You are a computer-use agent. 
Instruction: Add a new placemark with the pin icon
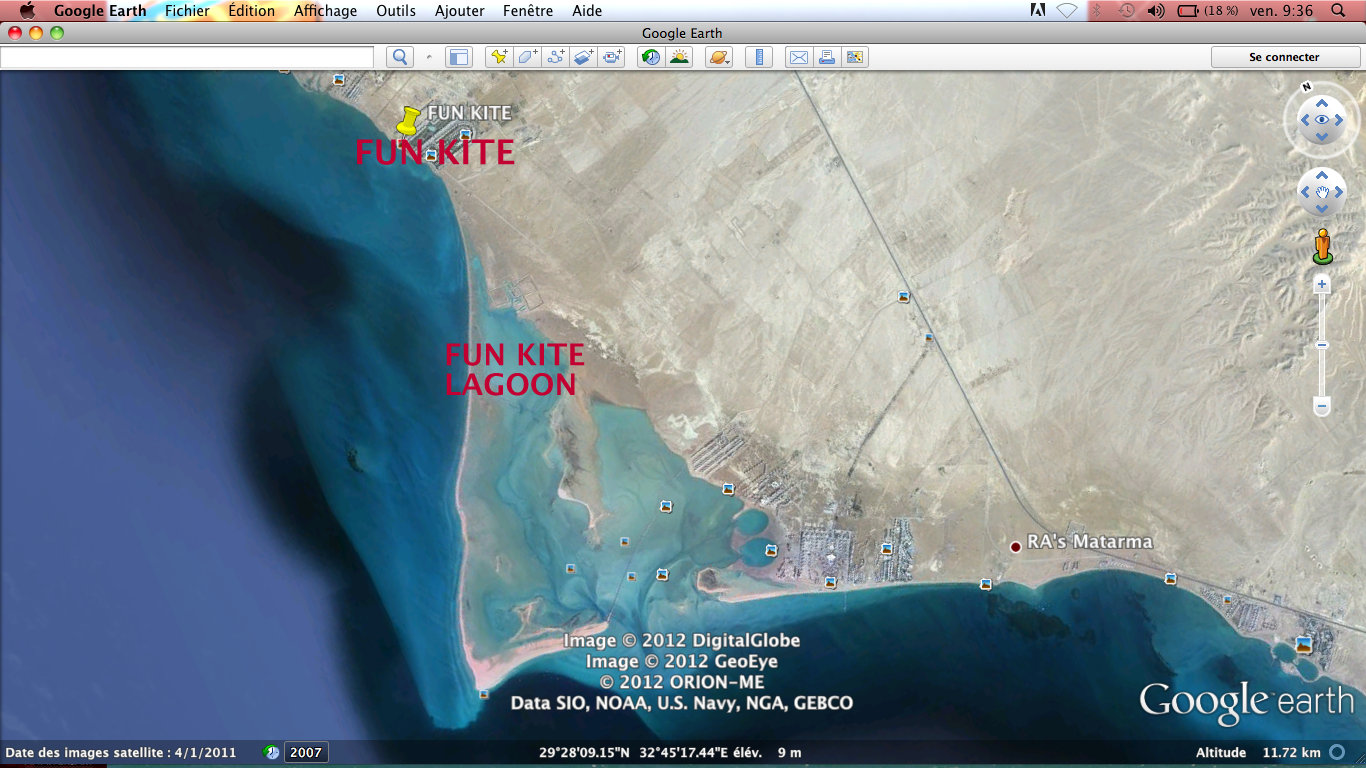coord(497,57)
